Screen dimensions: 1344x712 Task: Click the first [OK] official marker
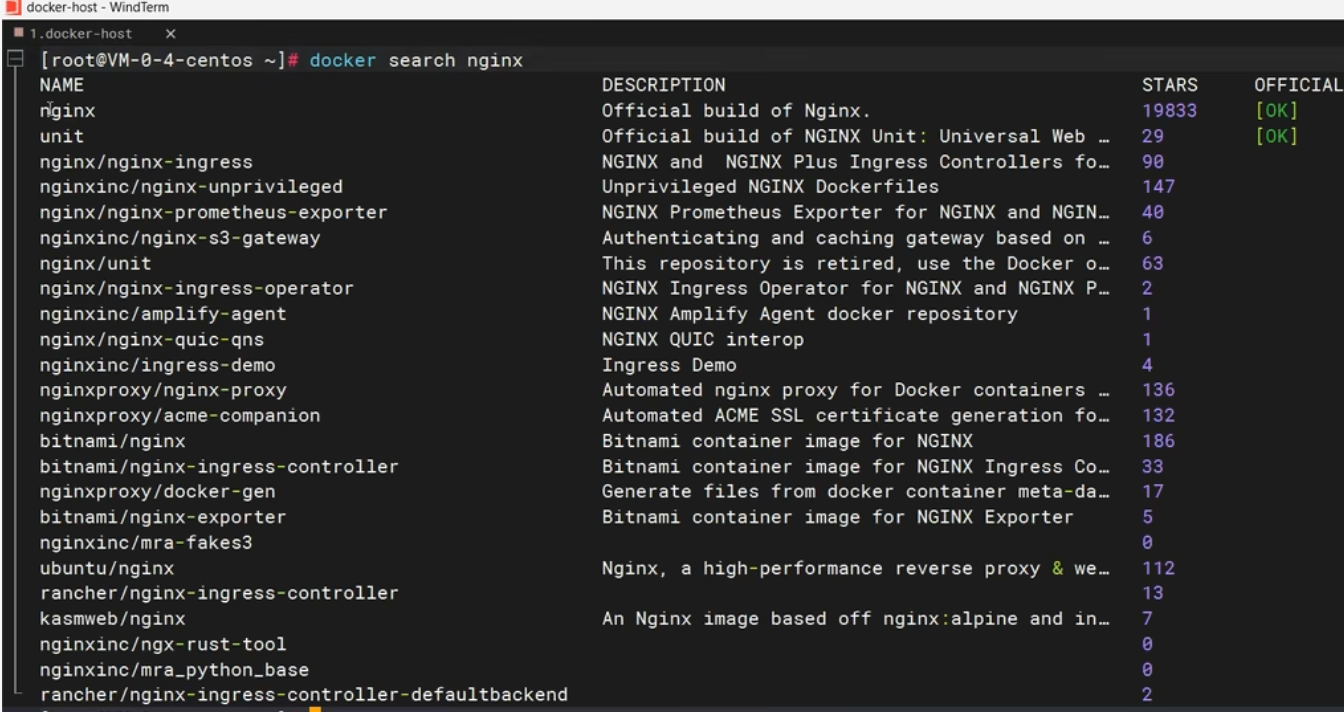pyautogui.click(x=1276, y=111)
